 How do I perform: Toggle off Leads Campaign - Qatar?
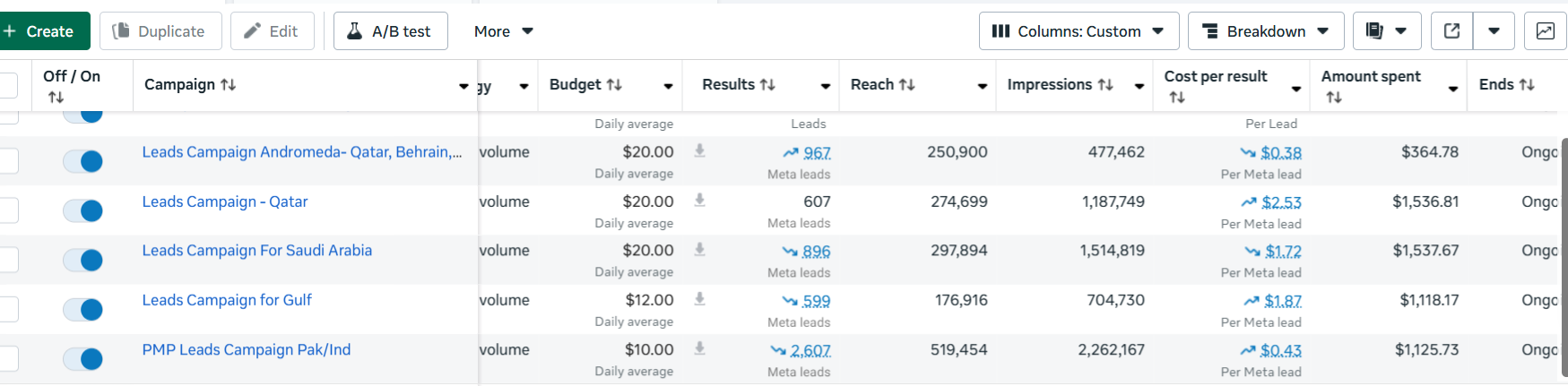83,210
